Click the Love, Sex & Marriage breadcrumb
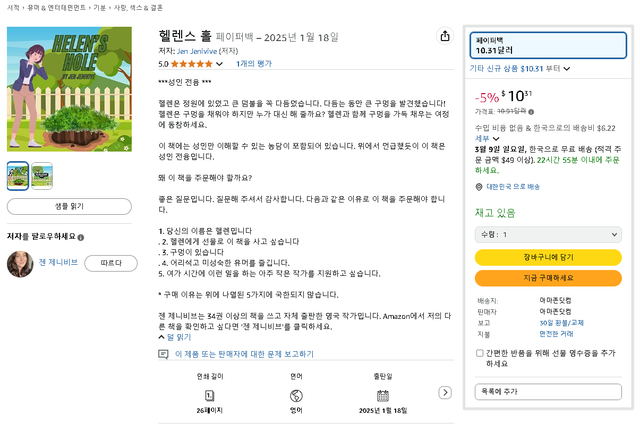 (138, 8)
